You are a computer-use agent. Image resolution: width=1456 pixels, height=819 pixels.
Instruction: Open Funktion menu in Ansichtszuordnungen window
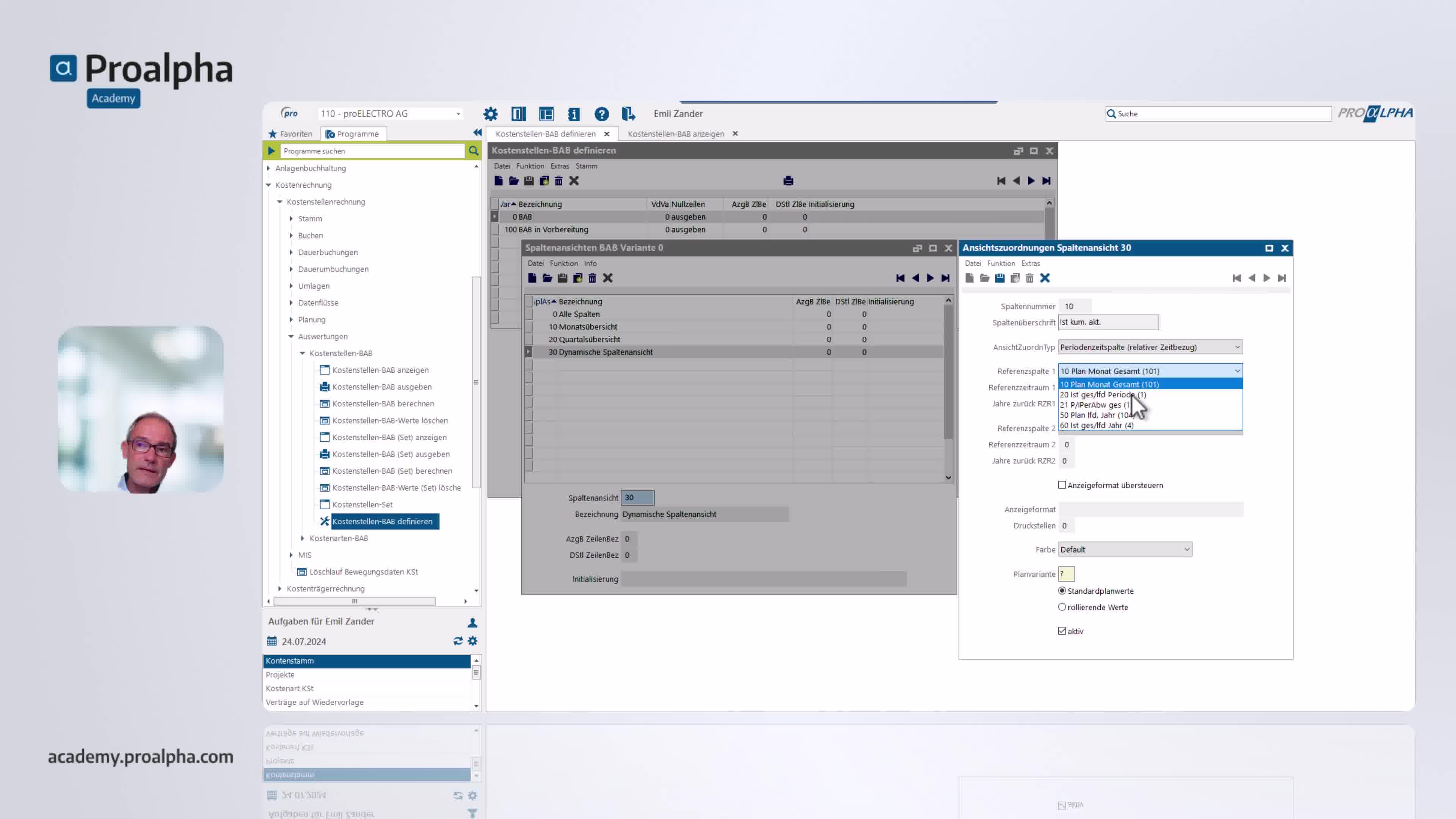coord(1001,264)
